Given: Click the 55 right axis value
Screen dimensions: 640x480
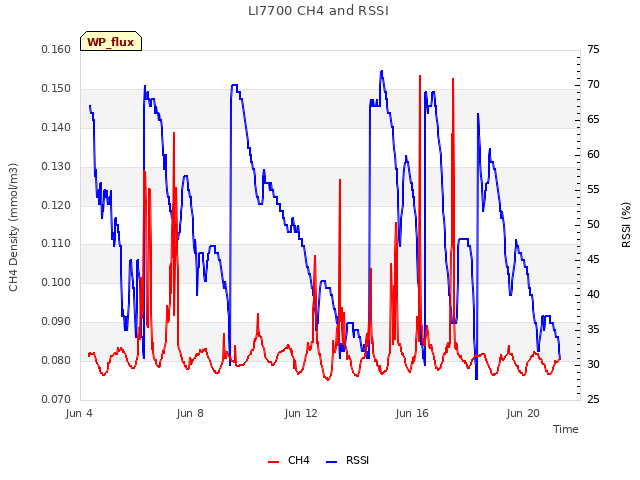Looking at the screenshot, I should (x=593, y=190).
